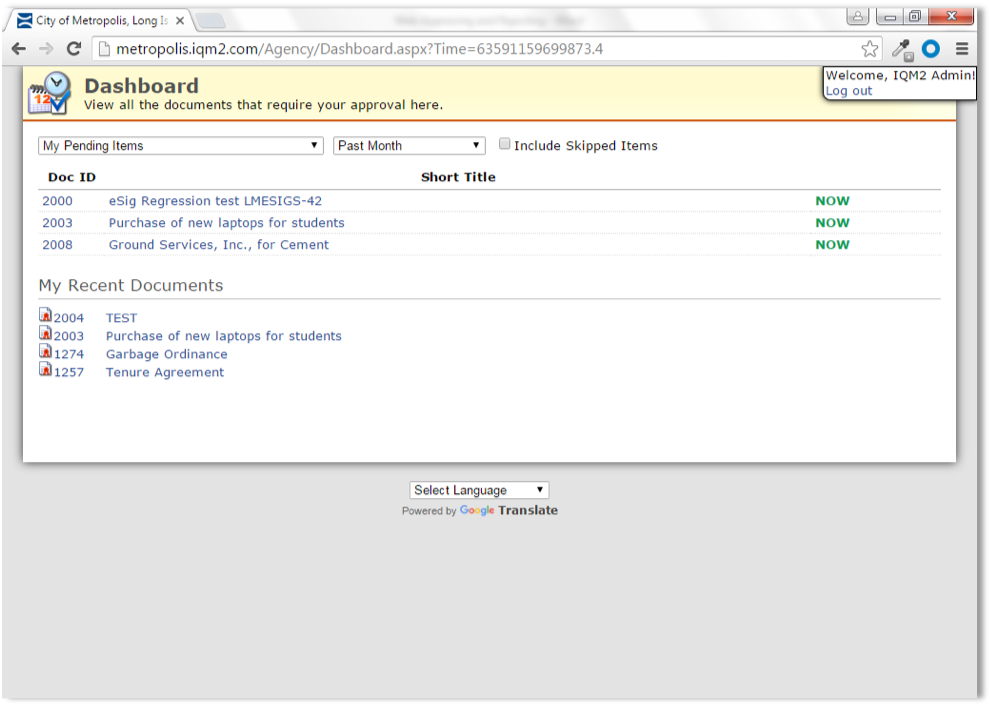Viewport: 991px width, 706px height.
Task: Open Ground Services, Inc., for Cement
Action: point(219,245)
